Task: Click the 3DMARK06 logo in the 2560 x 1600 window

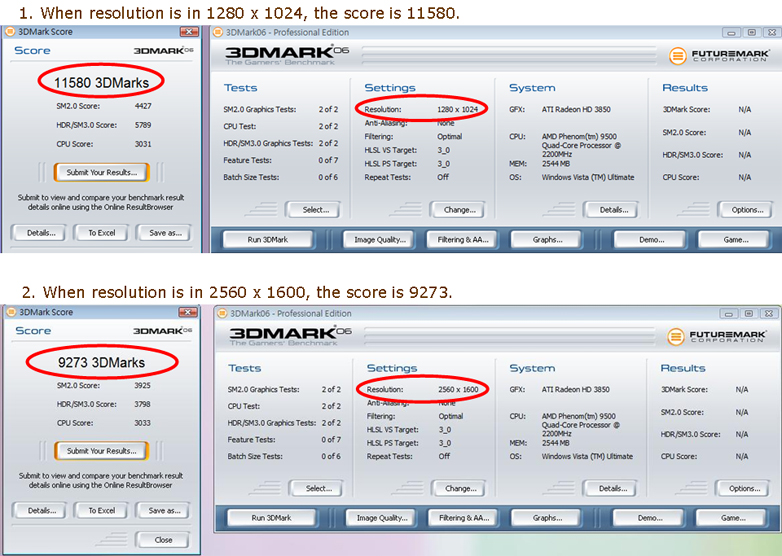Action: (290, 336)
